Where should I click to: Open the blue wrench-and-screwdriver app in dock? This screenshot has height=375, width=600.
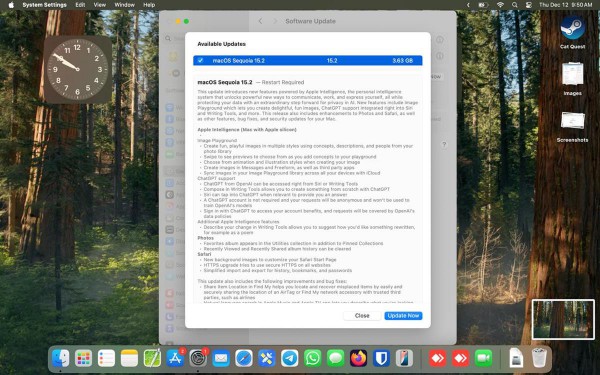[x=267, y=359]
